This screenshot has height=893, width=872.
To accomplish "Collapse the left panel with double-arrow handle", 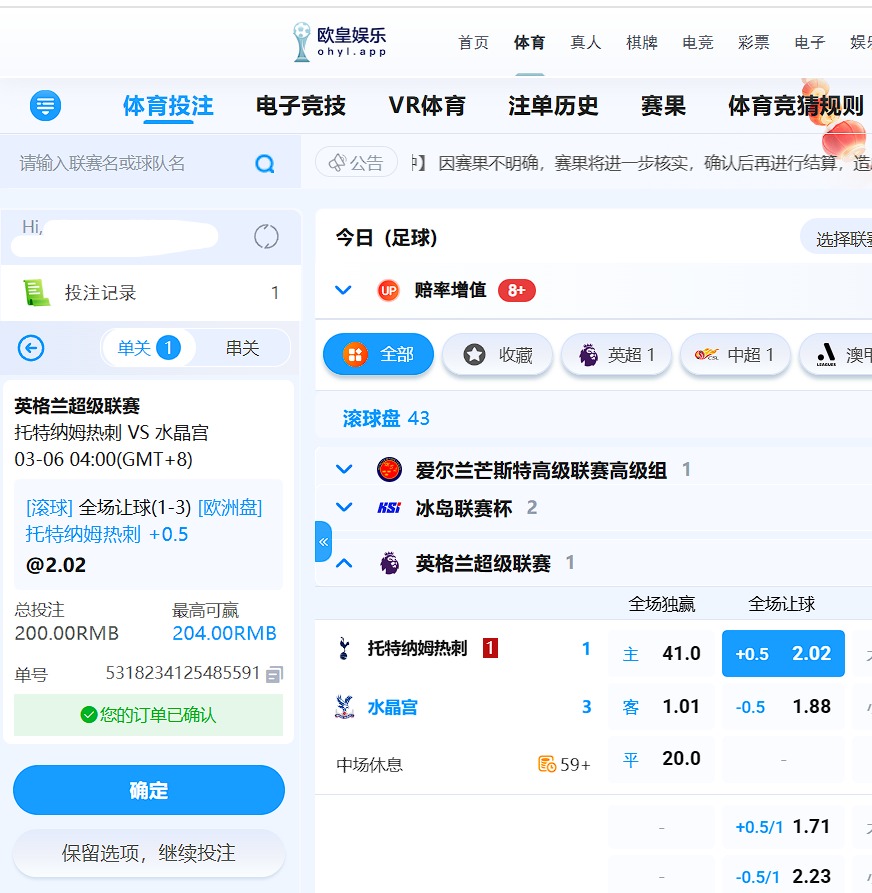I will [323, 541].
